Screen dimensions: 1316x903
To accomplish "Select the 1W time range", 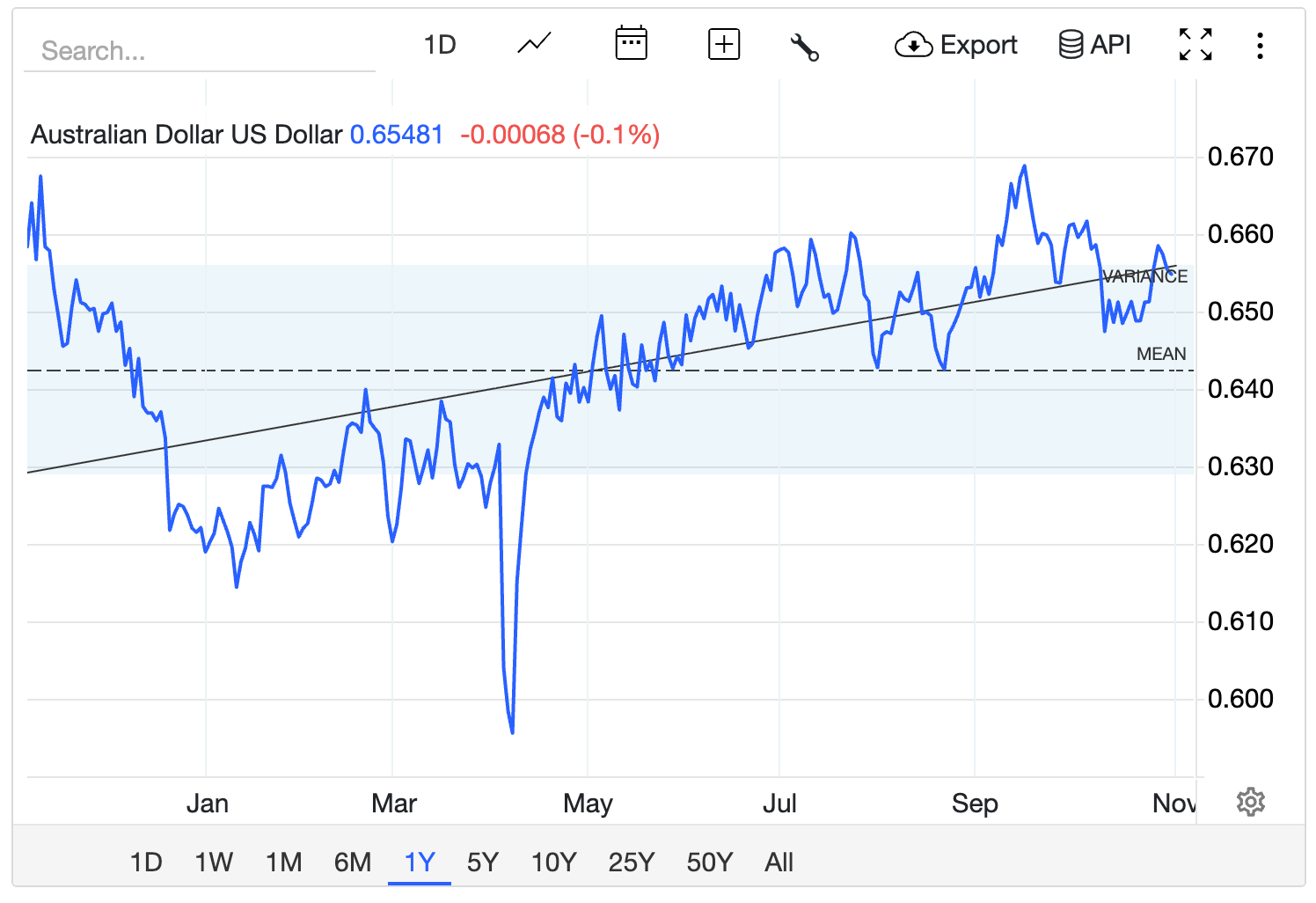I will (214, 862).
